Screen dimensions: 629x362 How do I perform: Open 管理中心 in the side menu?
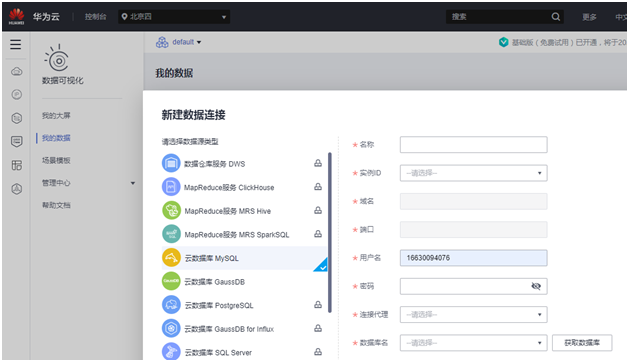click(x=56, y=183)
